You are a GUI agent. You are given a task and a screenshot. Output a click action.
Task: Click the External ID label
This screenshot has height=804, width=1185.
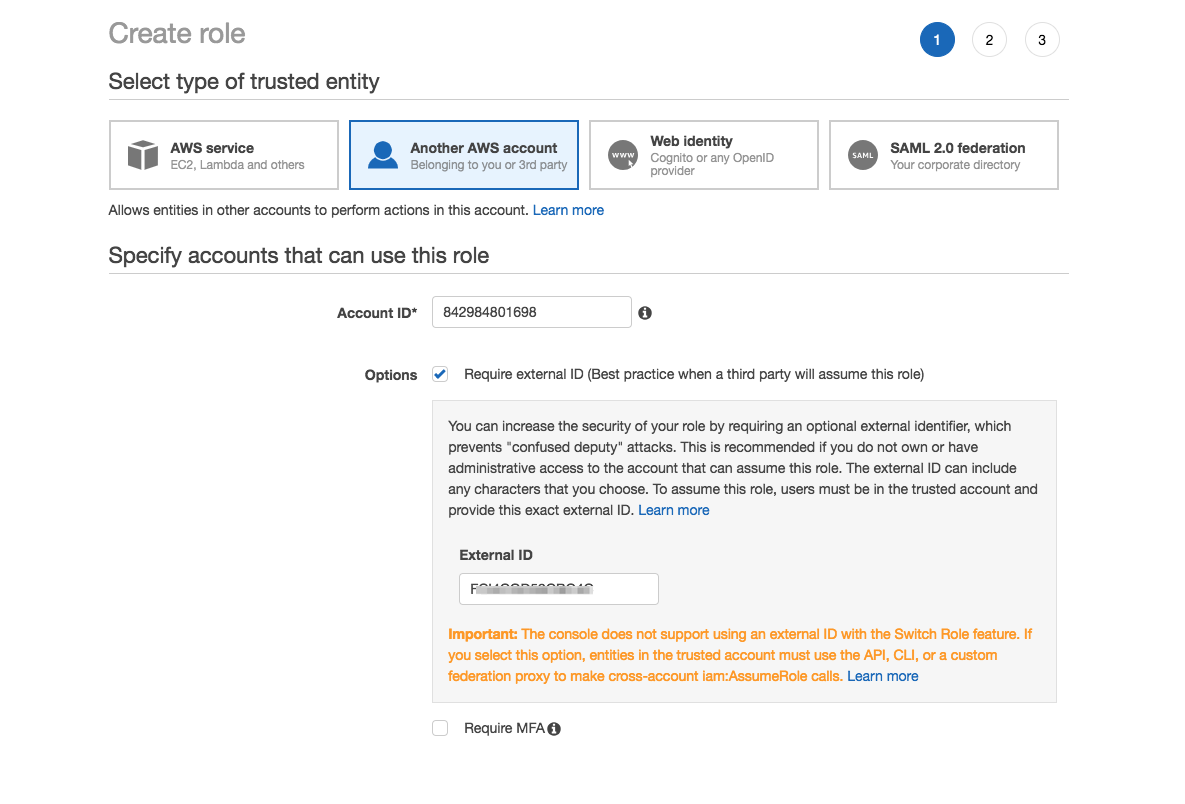click(x=496, y=555)
